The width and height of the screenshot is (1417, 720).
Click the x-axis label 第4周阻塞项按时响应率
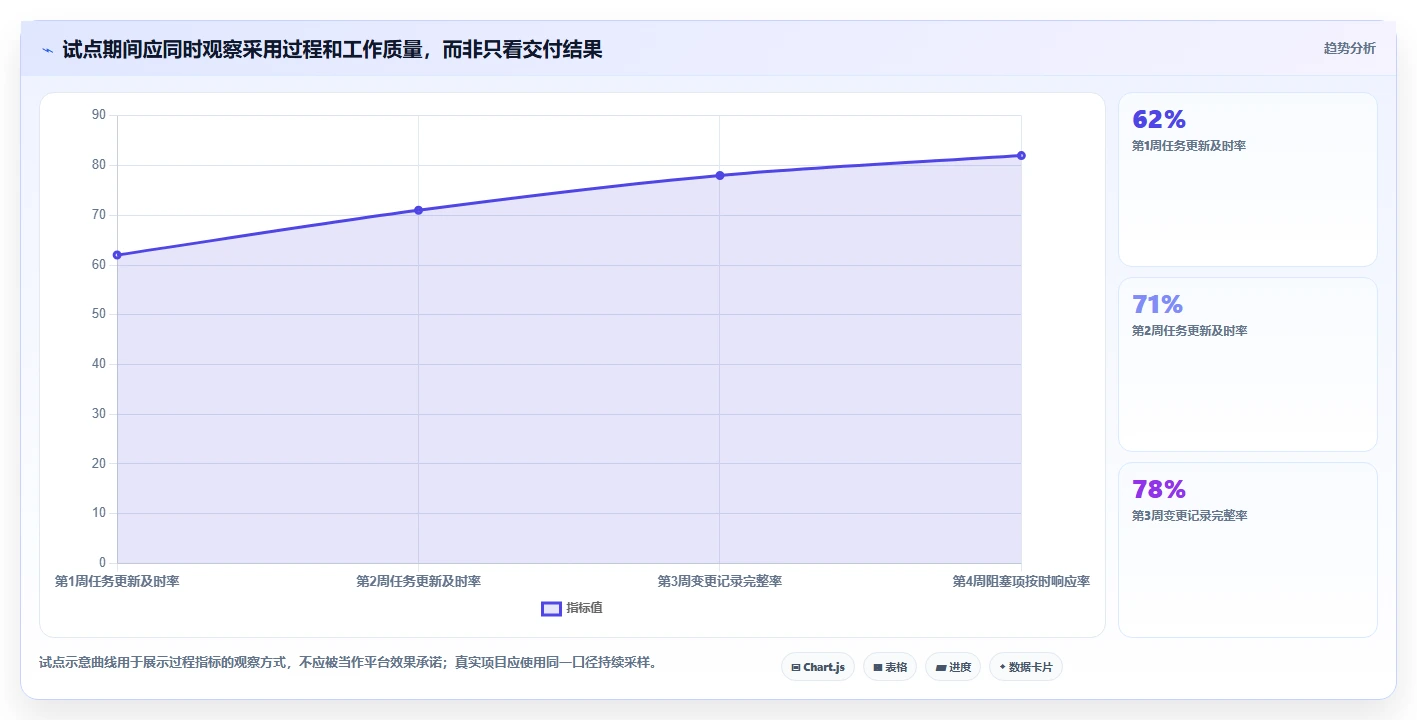pos(1021,581)
